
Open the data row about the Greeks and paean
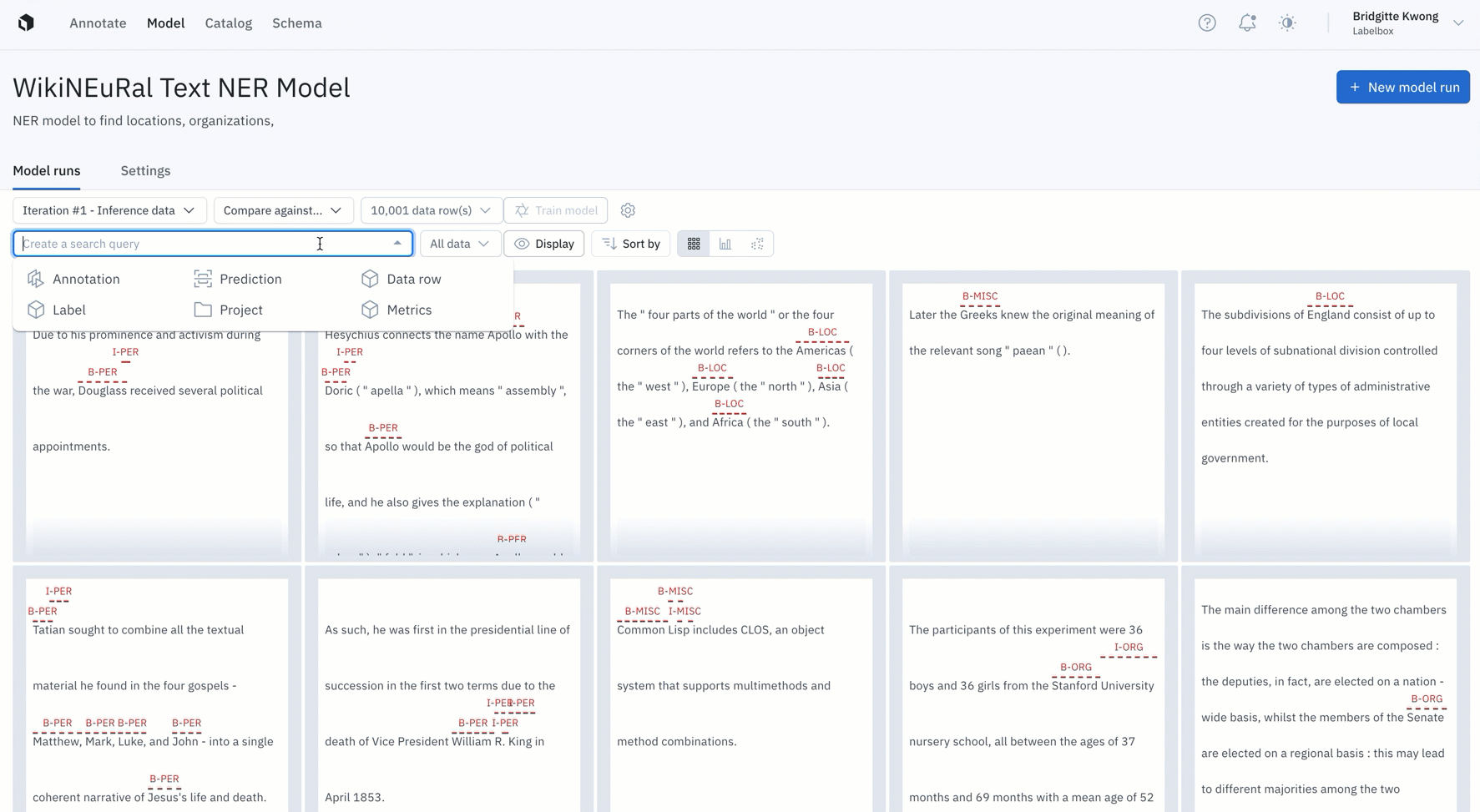click(x=1033, y=416)
